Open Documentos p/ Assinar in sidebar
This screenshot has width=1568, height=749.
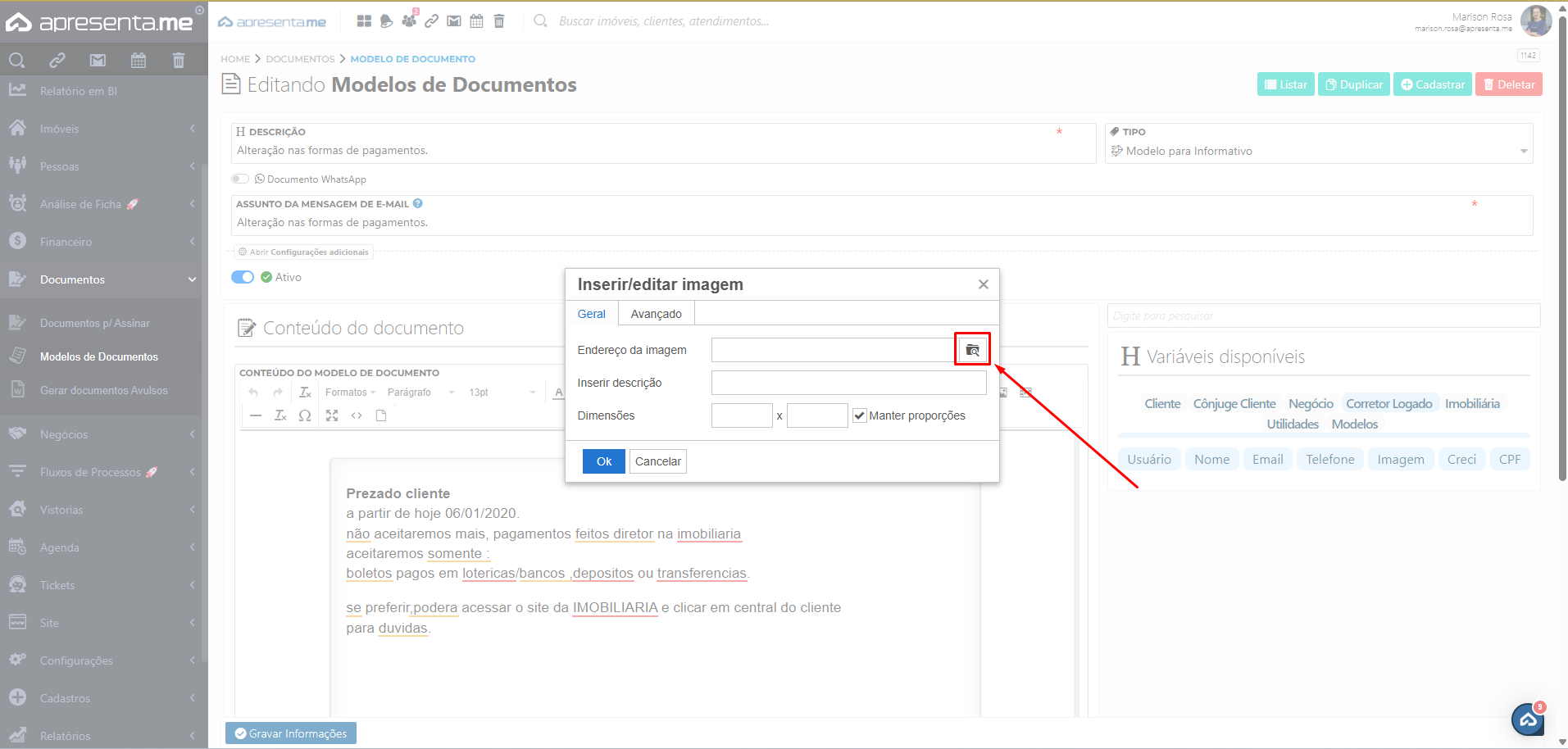(95, 323)
